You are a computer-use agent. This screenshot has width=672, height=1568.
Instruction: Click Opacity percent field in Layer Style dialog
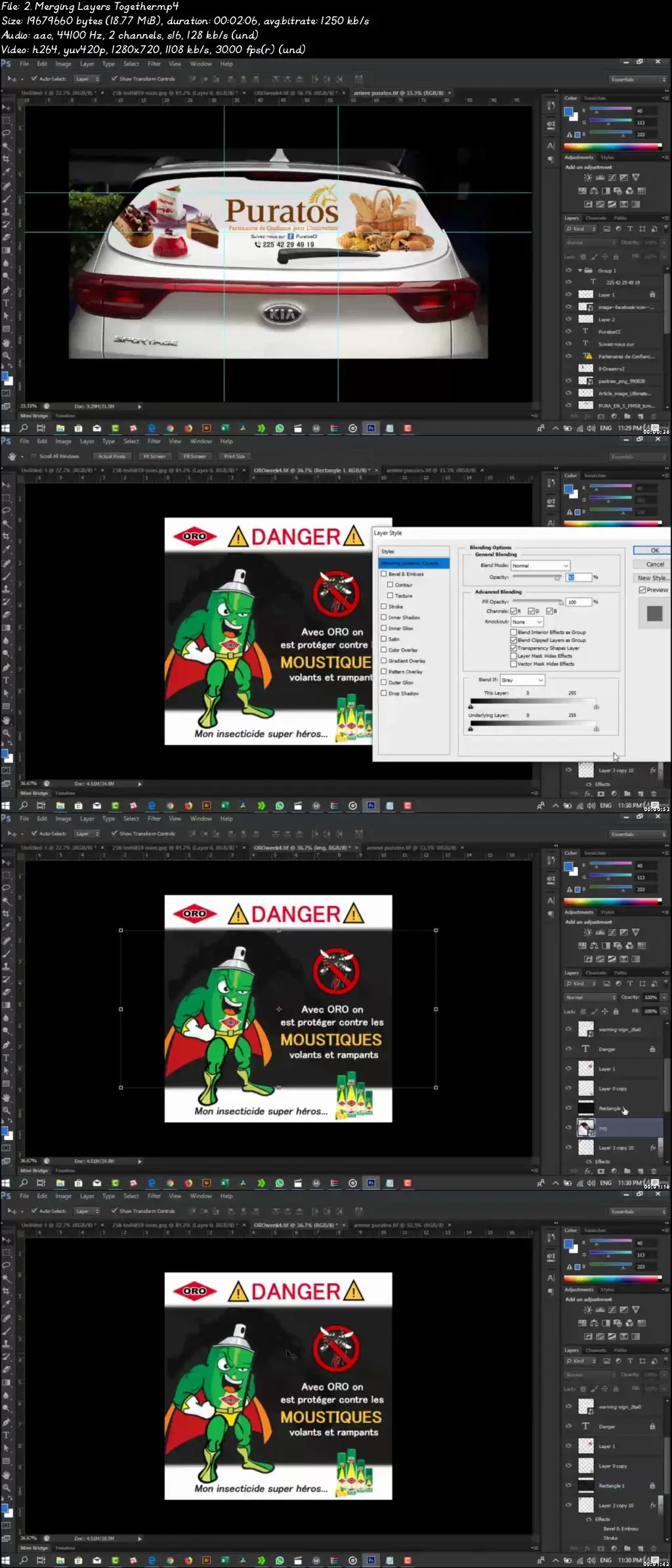click(x=579, y=578)
